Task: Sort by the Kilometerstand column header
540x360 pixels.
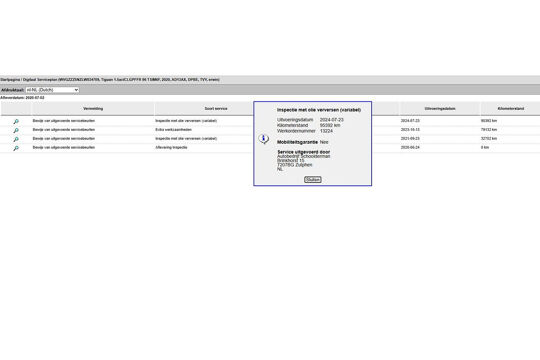Action: 511,109
